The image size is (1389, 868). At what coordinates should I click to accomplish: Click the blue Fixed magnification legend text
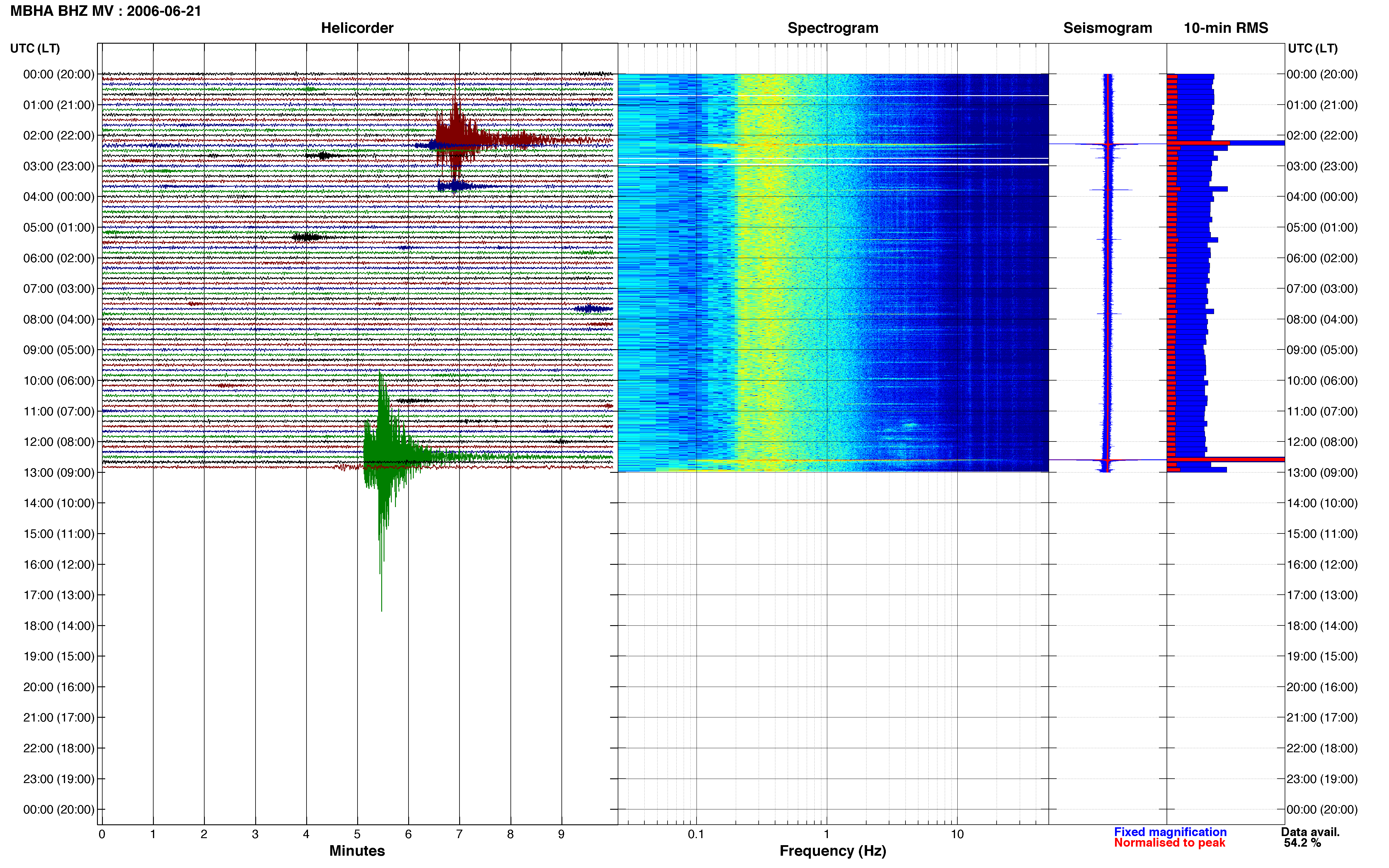tap(1170, 832)
